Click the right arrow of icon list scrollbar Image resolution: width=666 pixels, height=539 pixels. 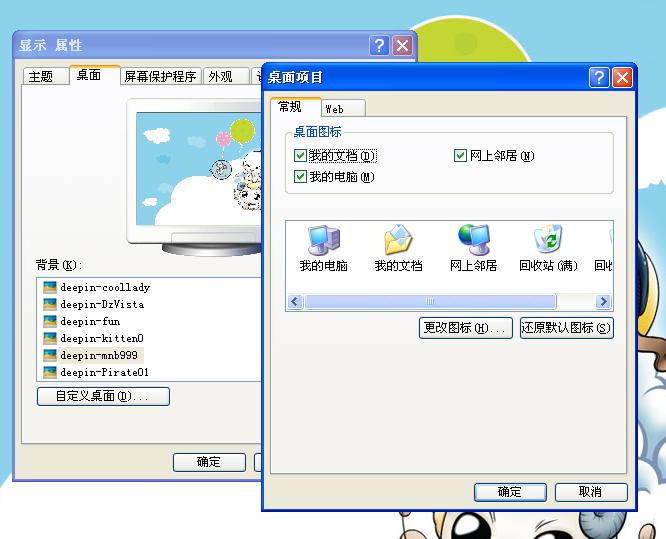(x=603, y=302)
